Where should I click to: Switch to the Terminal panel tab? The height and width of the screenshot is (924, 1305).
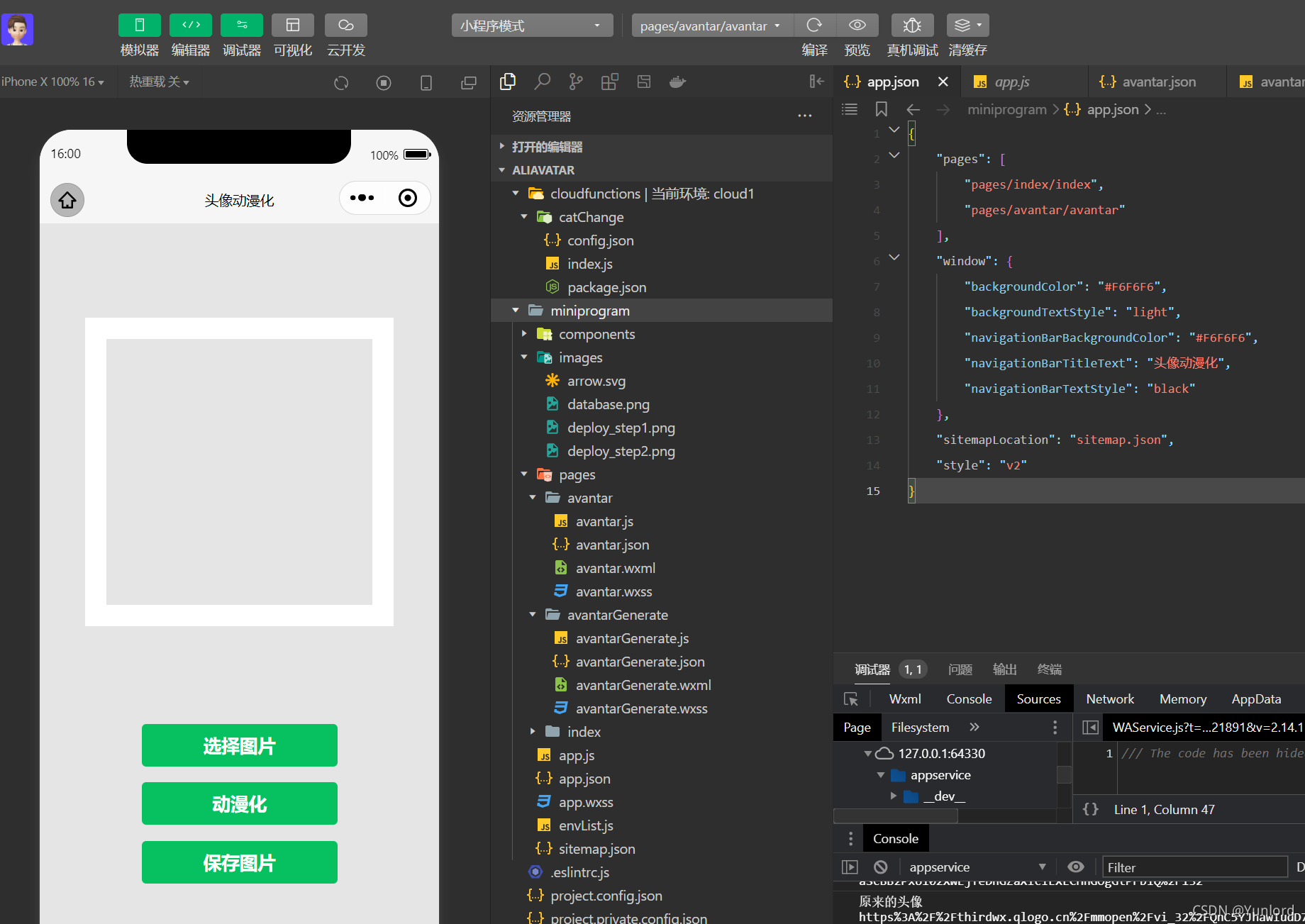click(1049, 669)
